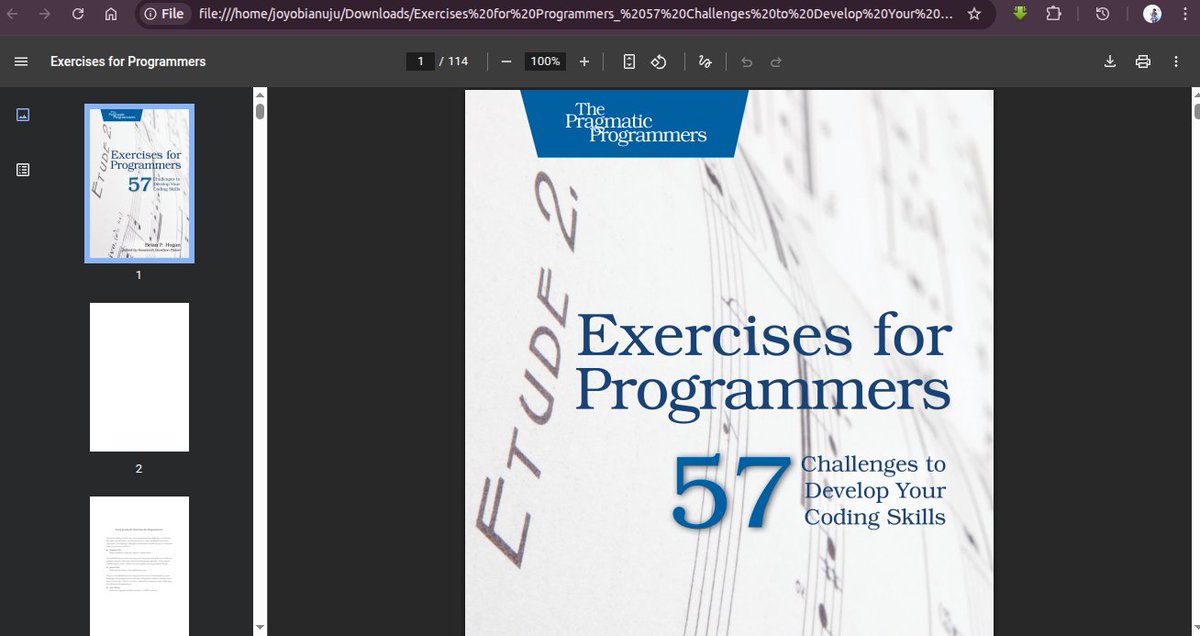Open the three-dot PDF options menu
Screen dimensions: 1200x636
click(1176, 61)
